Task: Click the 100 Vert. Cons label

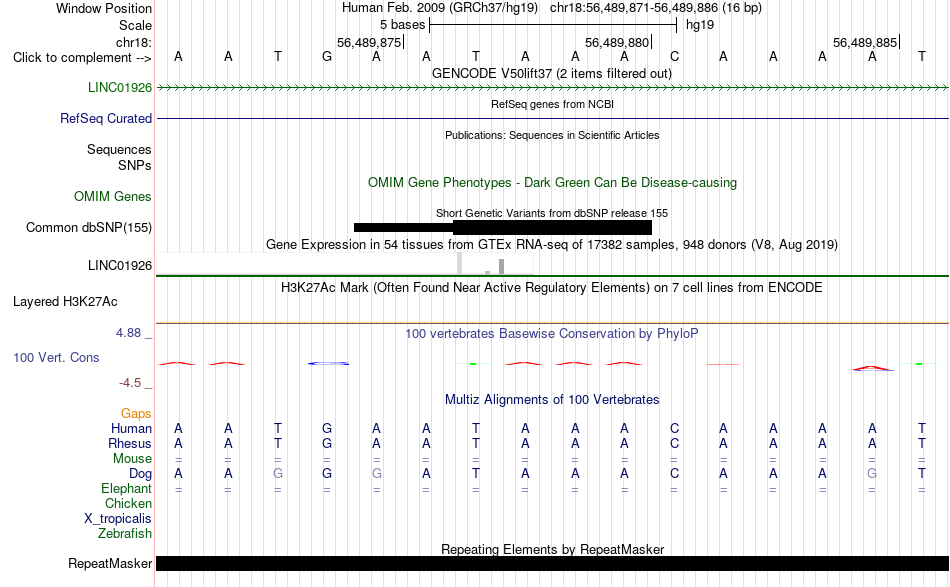Action: click(56, 357)
